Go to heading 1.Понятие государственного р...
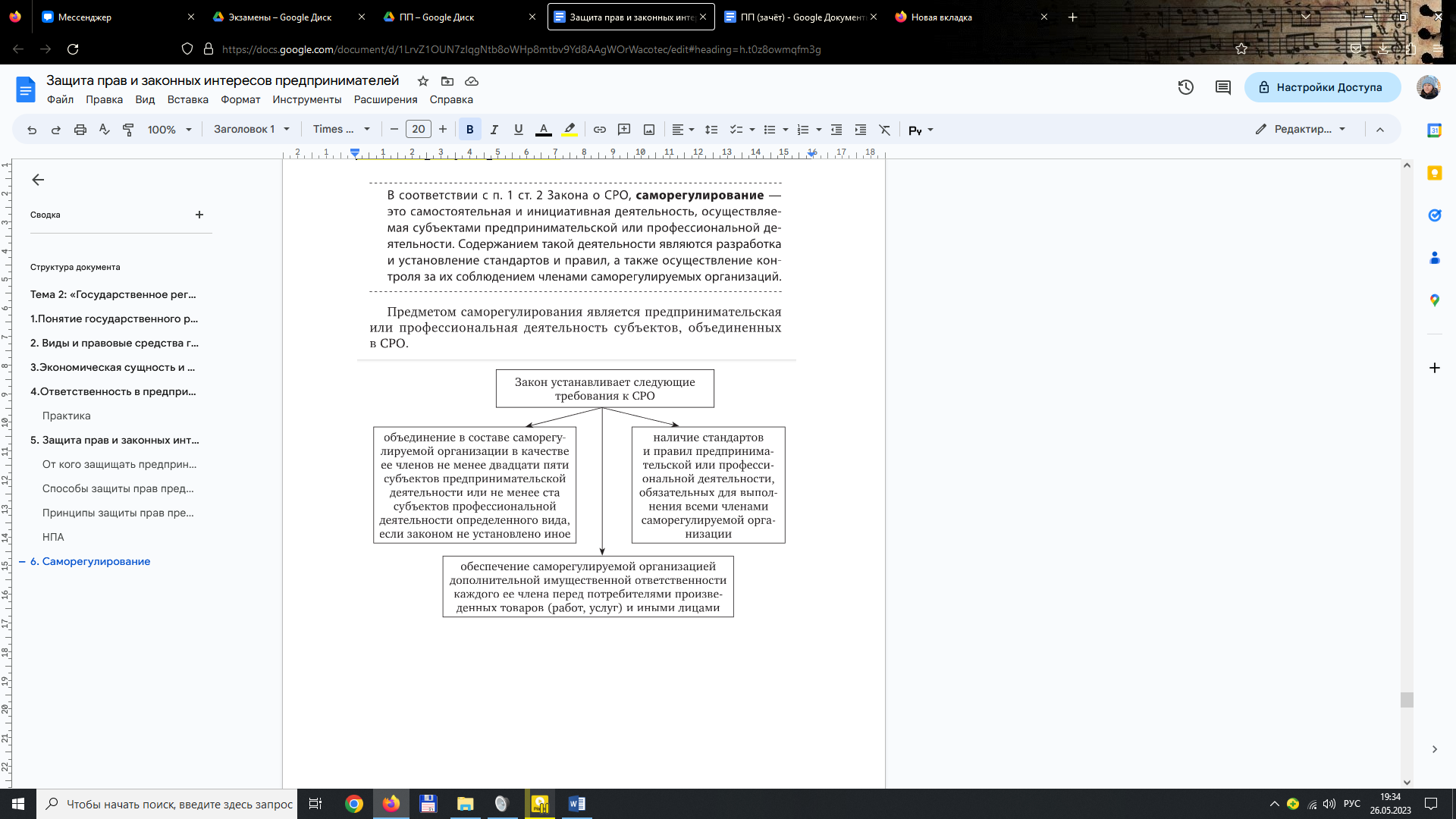1456x819 pixels. pos(114,318)
